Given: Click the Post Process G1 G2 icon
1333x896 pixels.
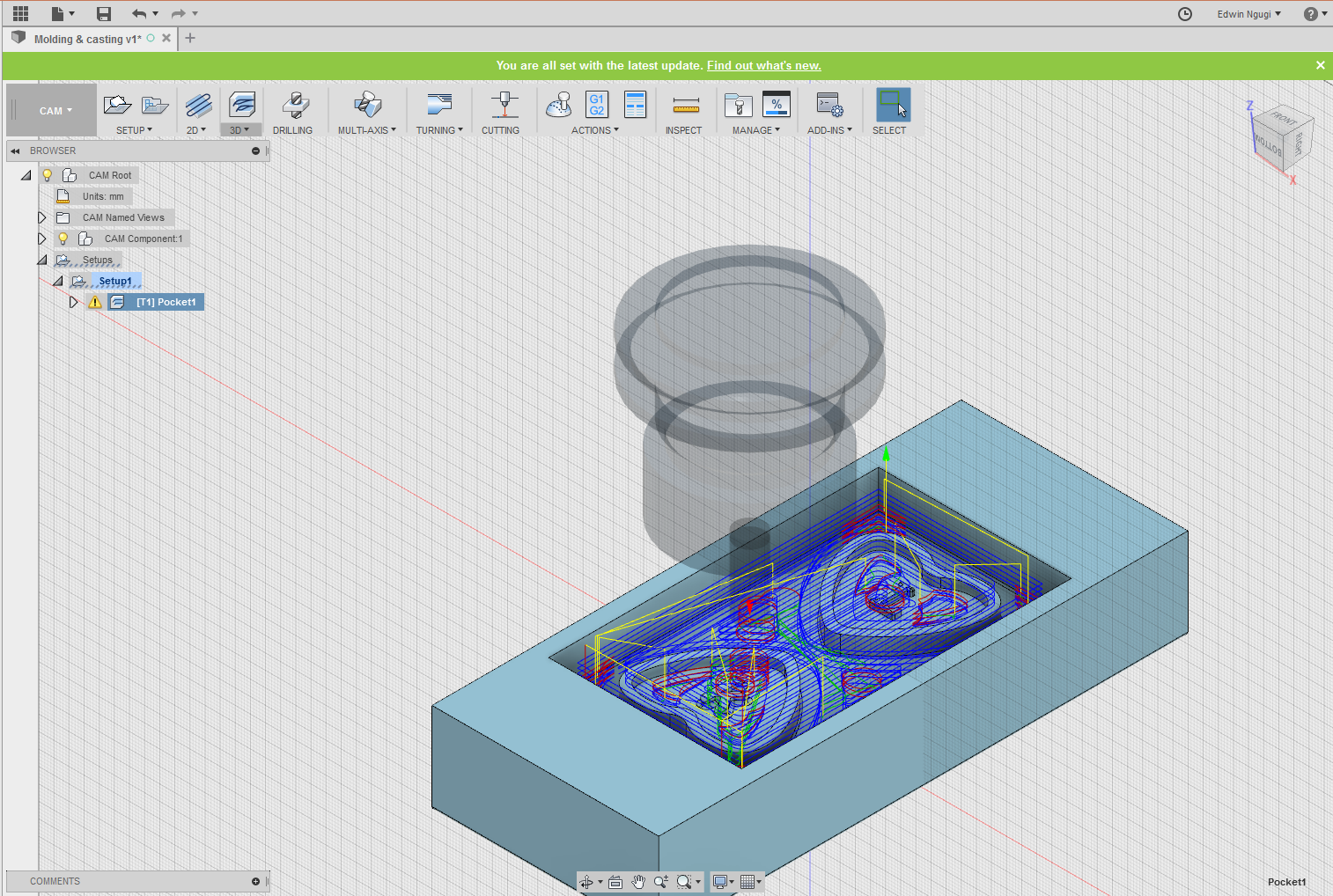Looking at the screenshot, I should [597, 105].
